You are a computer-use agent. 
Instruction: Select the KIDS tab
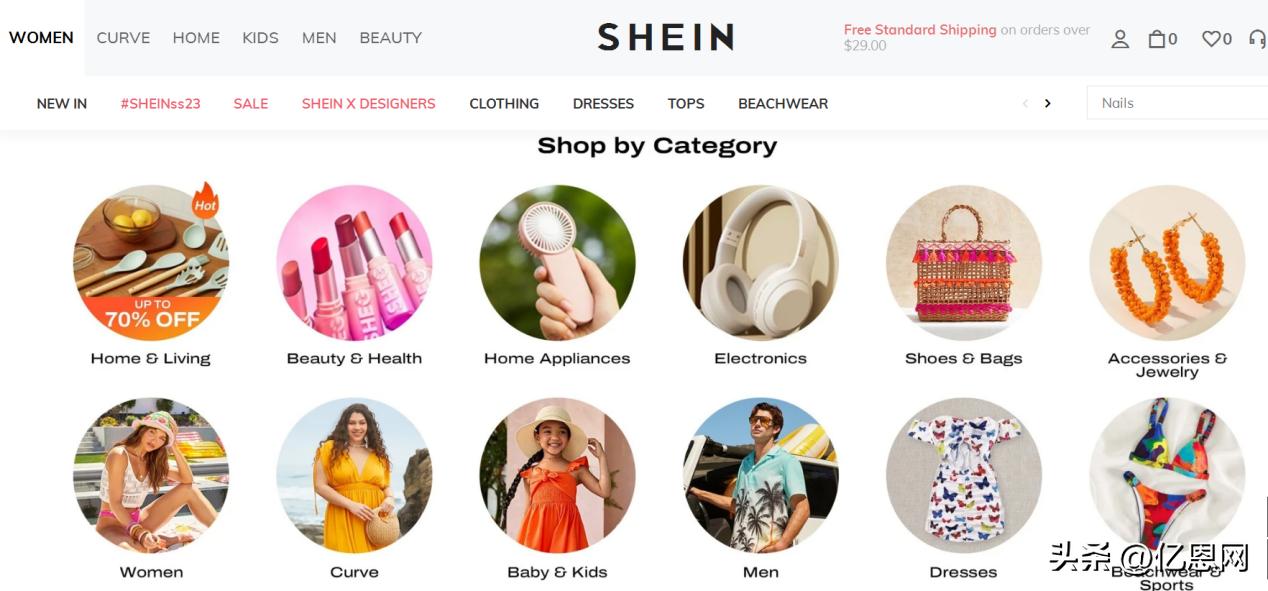260,38
